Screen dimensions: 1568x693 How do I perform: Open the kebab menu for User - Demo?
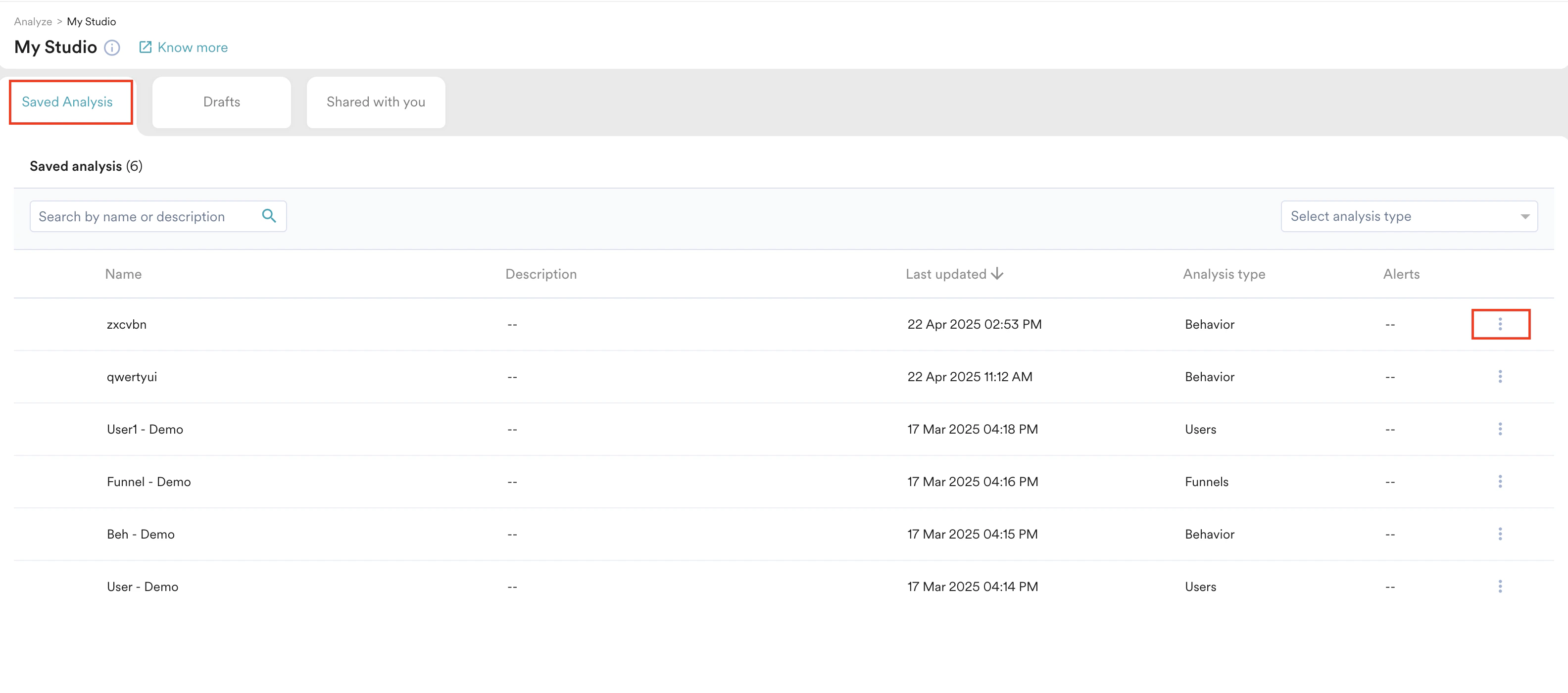(1500, 587)
